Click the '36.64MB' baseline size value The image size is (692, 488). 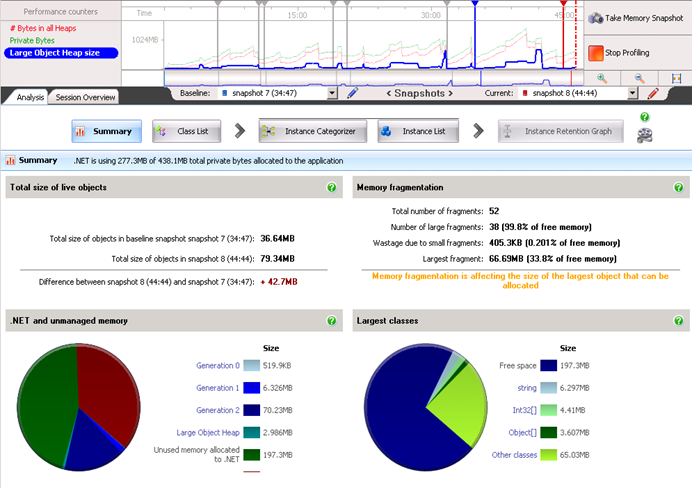(277, 239)
